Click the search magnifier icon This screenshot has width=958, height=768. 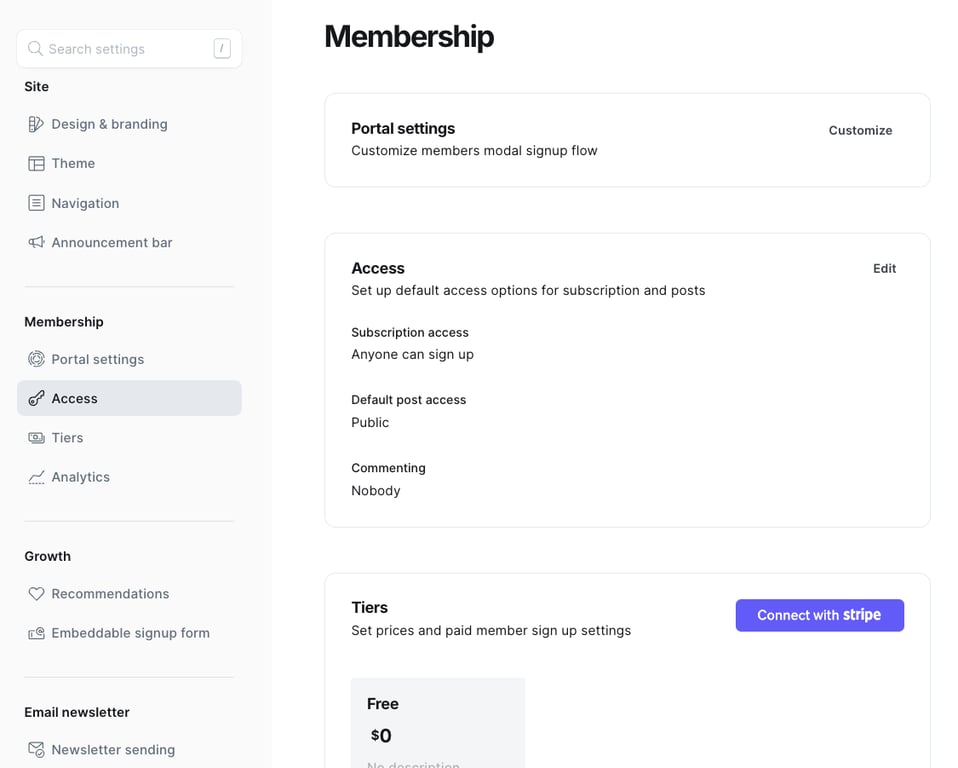[35, 48]
